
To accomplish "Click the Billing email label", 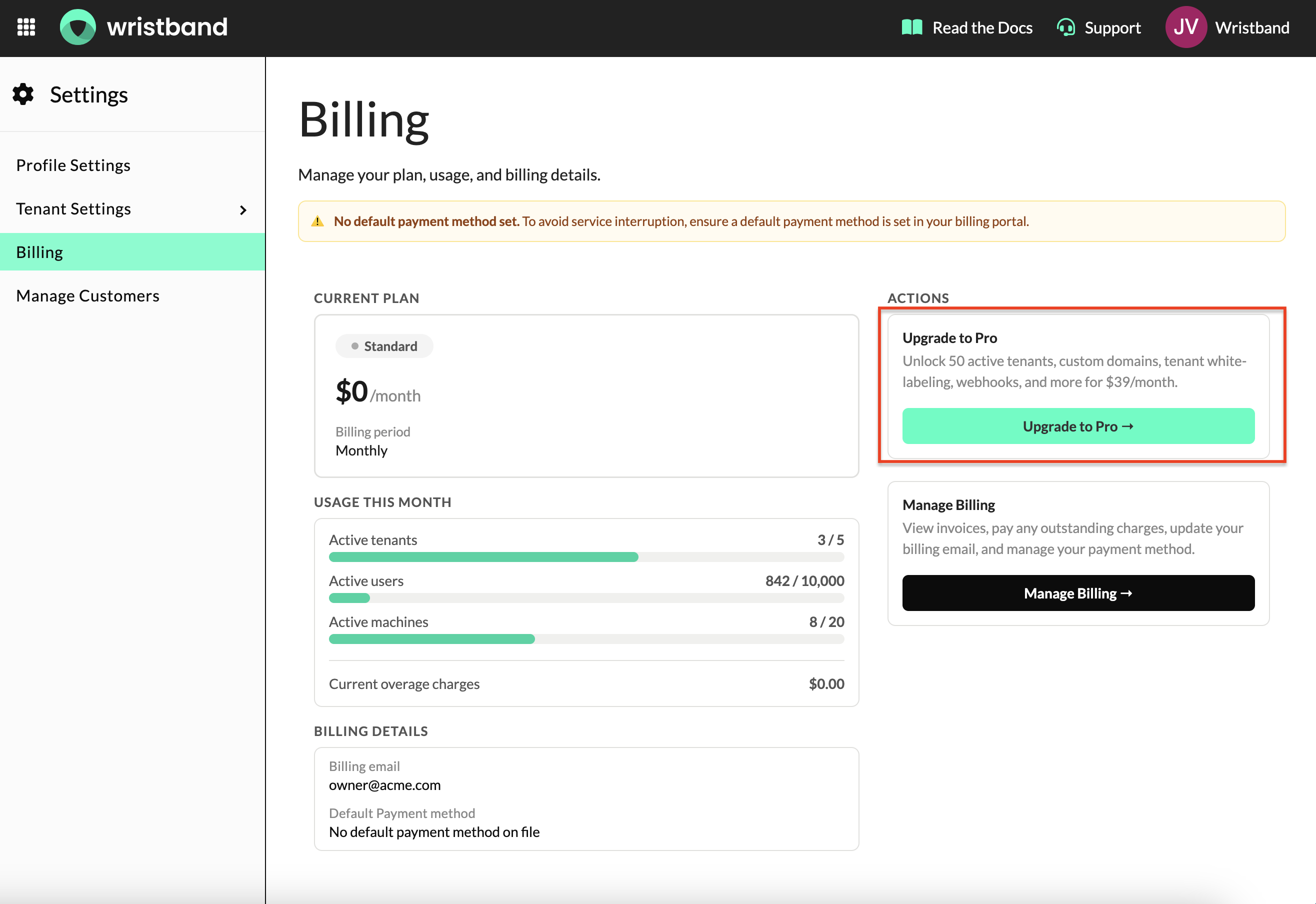I will (x=364, y=766).
